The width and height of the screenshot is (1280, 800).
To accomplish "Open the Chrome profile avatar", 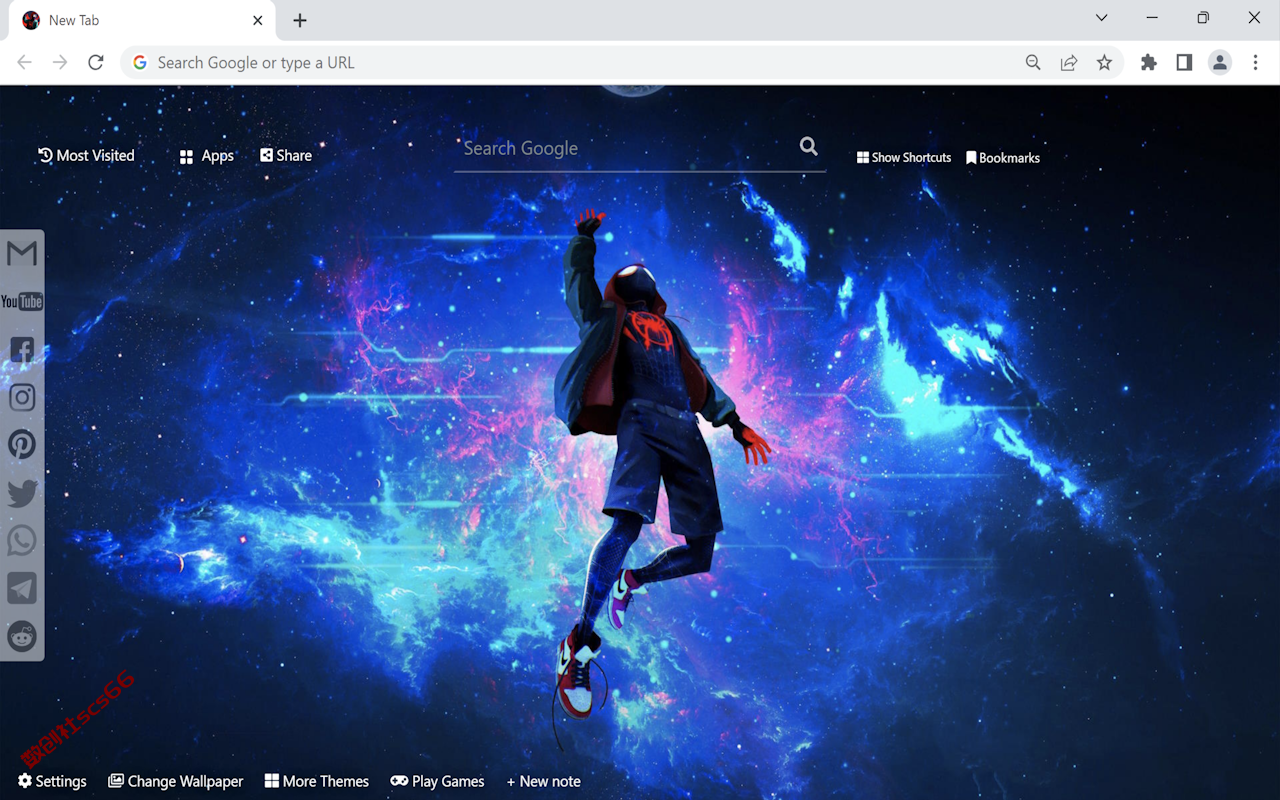I will click(x=1220, y=63).
